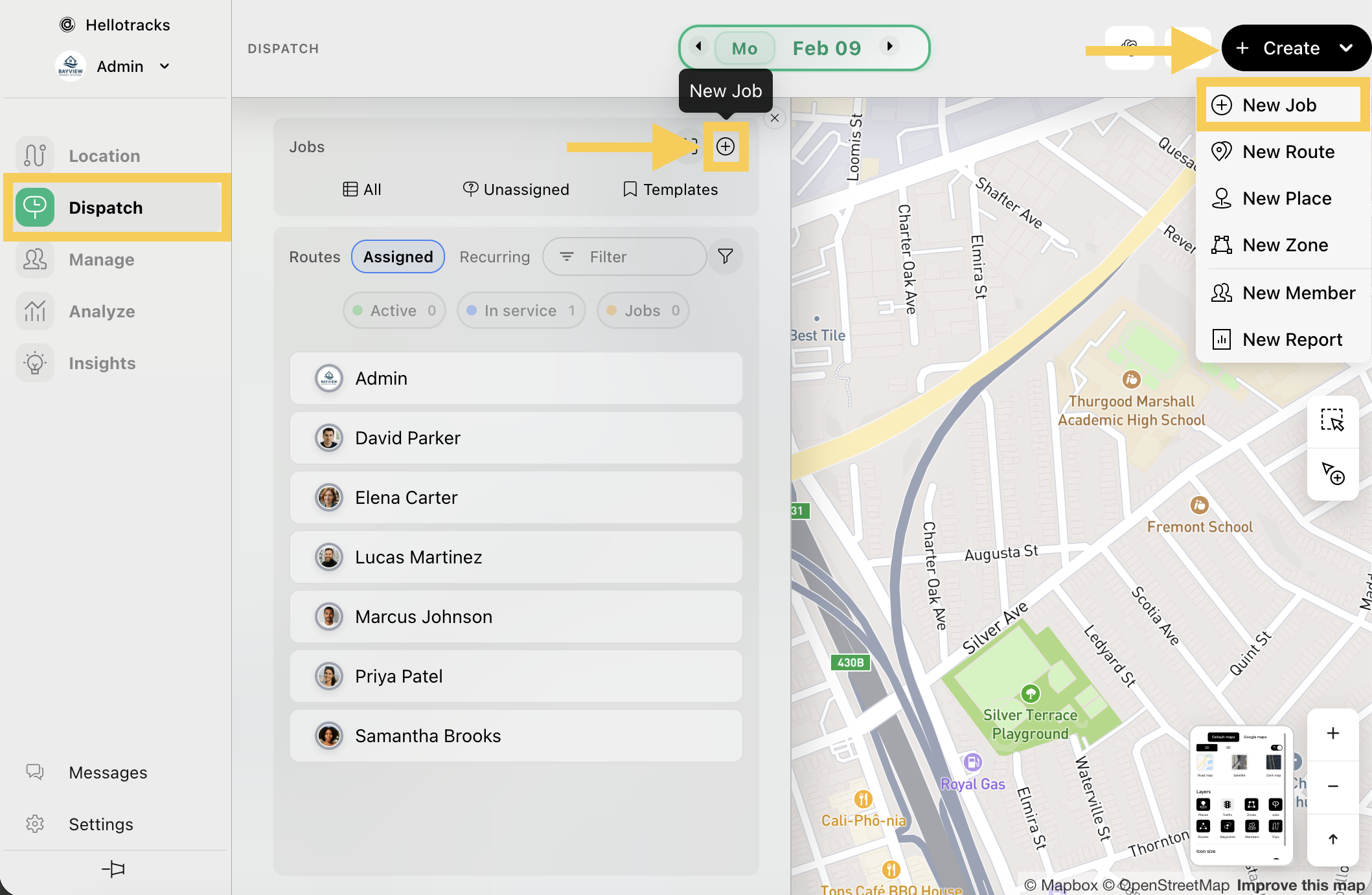This screenshot has width=1372, height=895.
Task: Zoom out on the map
Action: (x=1332, y=786)
